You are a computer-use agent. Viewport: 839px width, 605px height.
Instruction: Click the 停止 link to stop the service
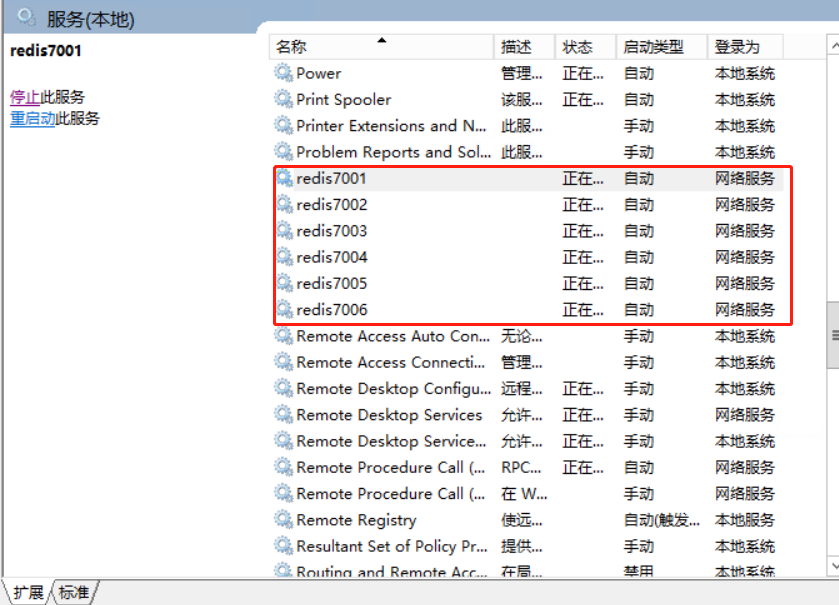[25, 97]
